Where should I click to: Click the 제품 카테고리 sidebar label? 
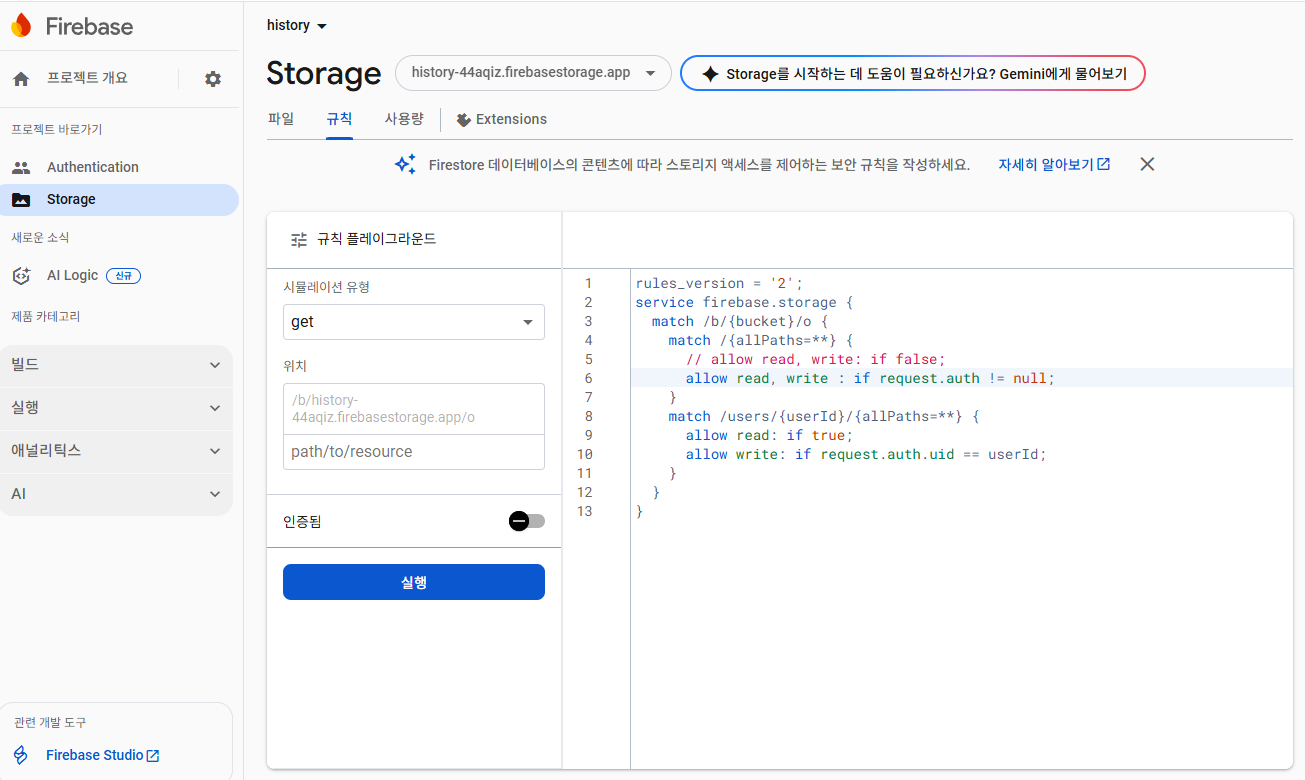click(x=46, y=316)
